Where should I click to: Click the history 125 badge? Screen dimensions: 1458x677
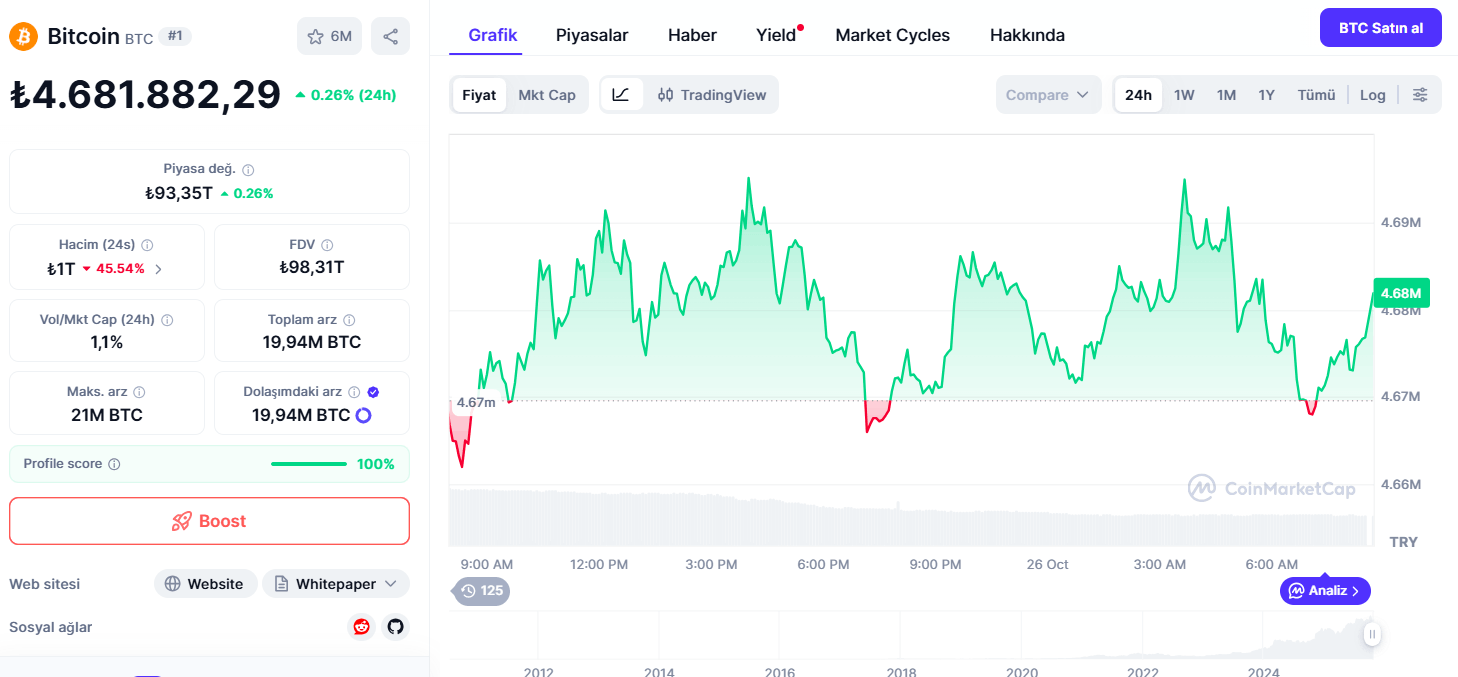pyautogui.click(x=482, y=591)
